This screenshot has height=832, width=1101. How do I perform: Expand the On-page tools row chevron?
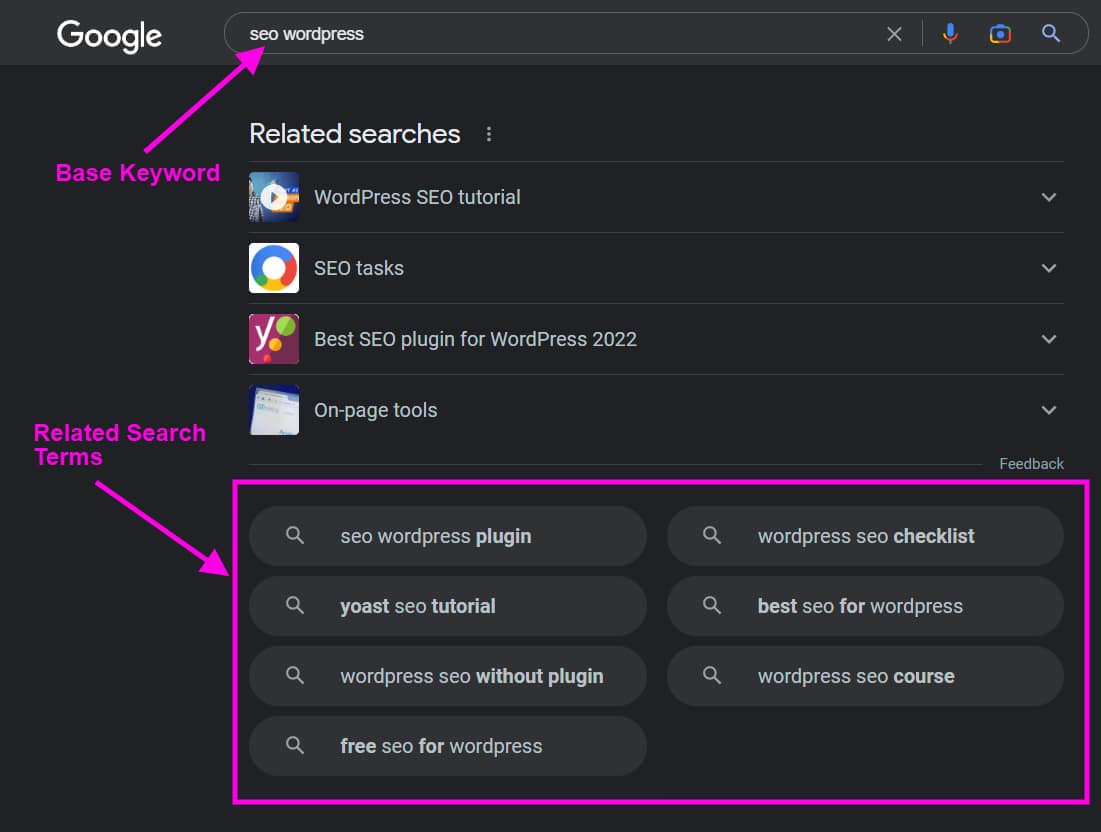(1048, 410)
